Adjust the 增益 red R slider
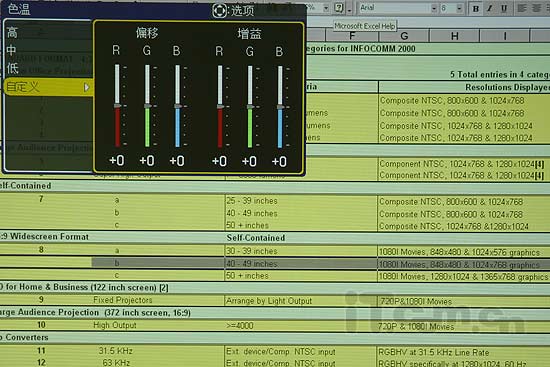550x367 pixels. [x=220, y=107]
